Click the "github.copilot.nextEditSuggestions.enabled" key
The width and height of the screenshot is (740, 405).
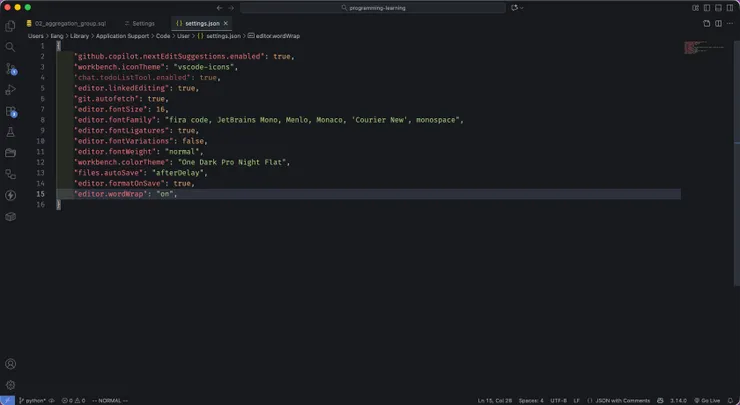pyautogui.click(x=169, y=56)
